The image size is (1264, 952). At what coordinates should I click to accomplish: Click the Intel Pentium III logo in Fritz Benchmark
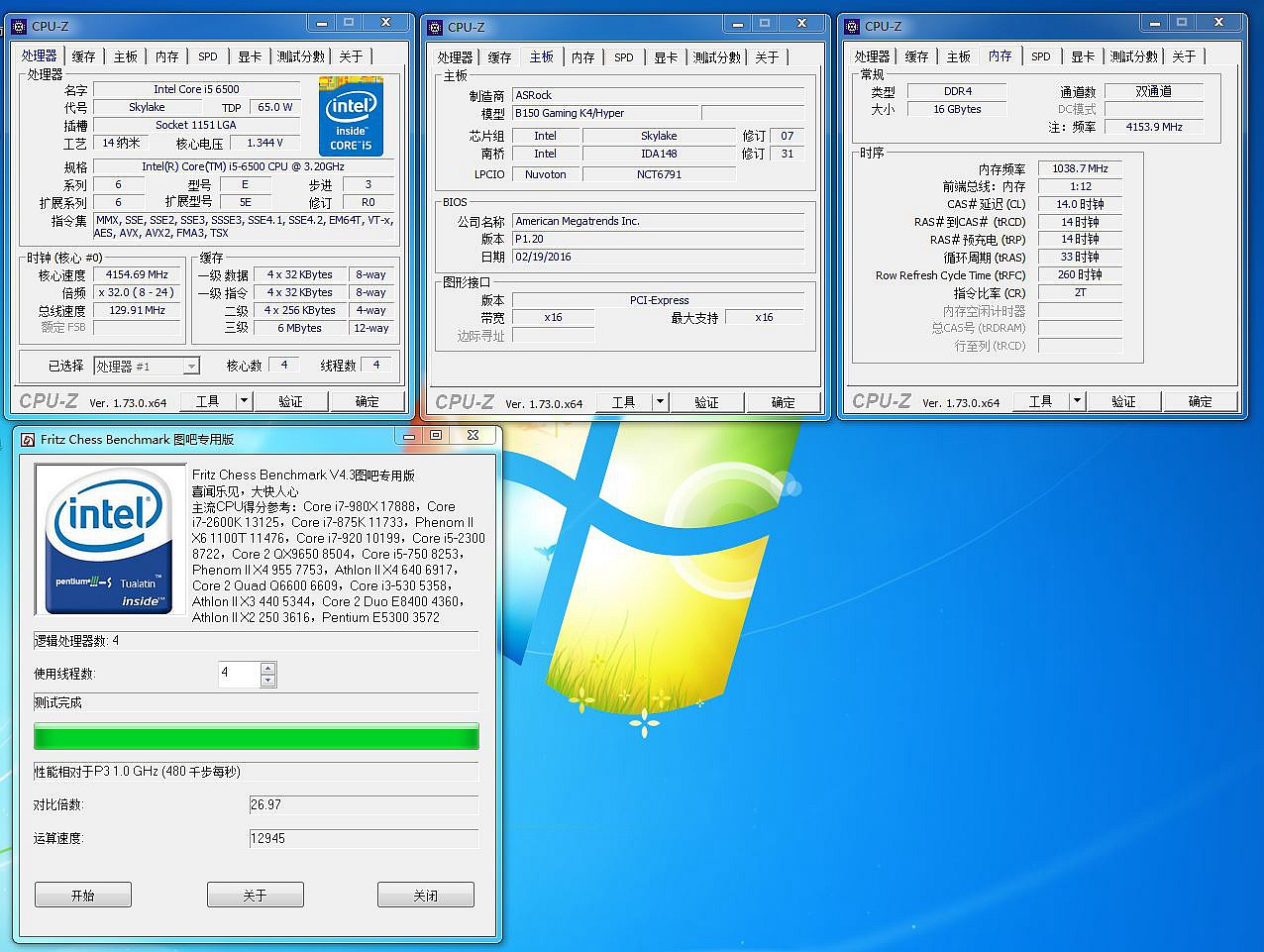pos(110,540)
